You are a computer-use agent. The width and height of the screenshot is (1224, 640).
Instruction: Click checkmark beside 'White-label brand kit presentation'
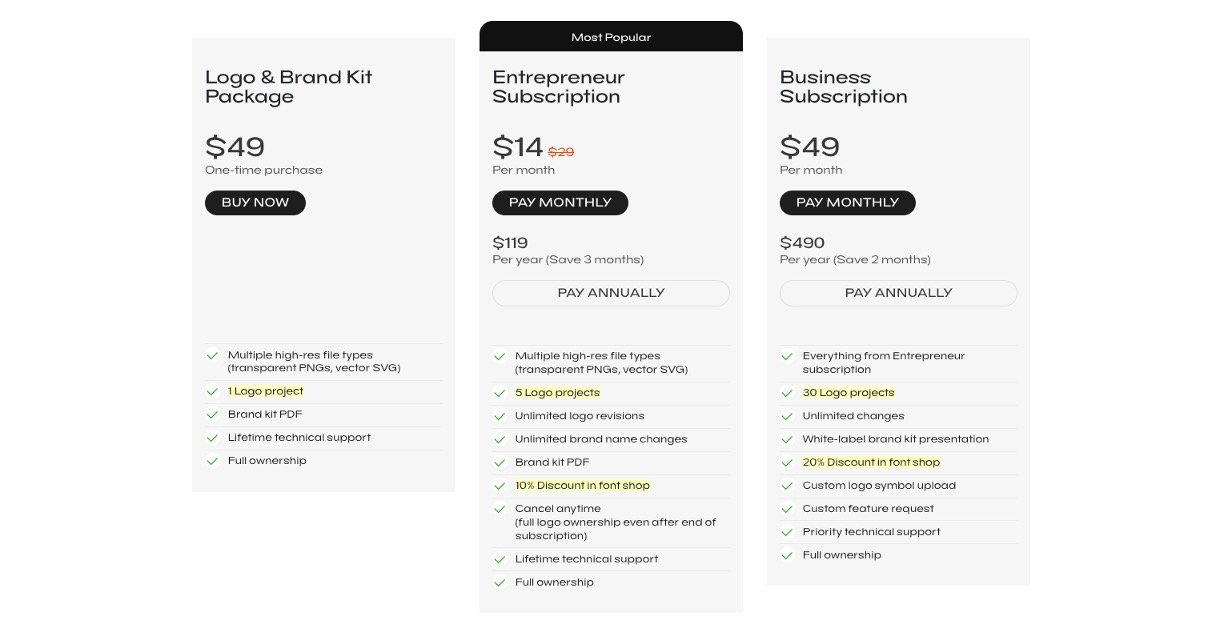tap(787, 439)
